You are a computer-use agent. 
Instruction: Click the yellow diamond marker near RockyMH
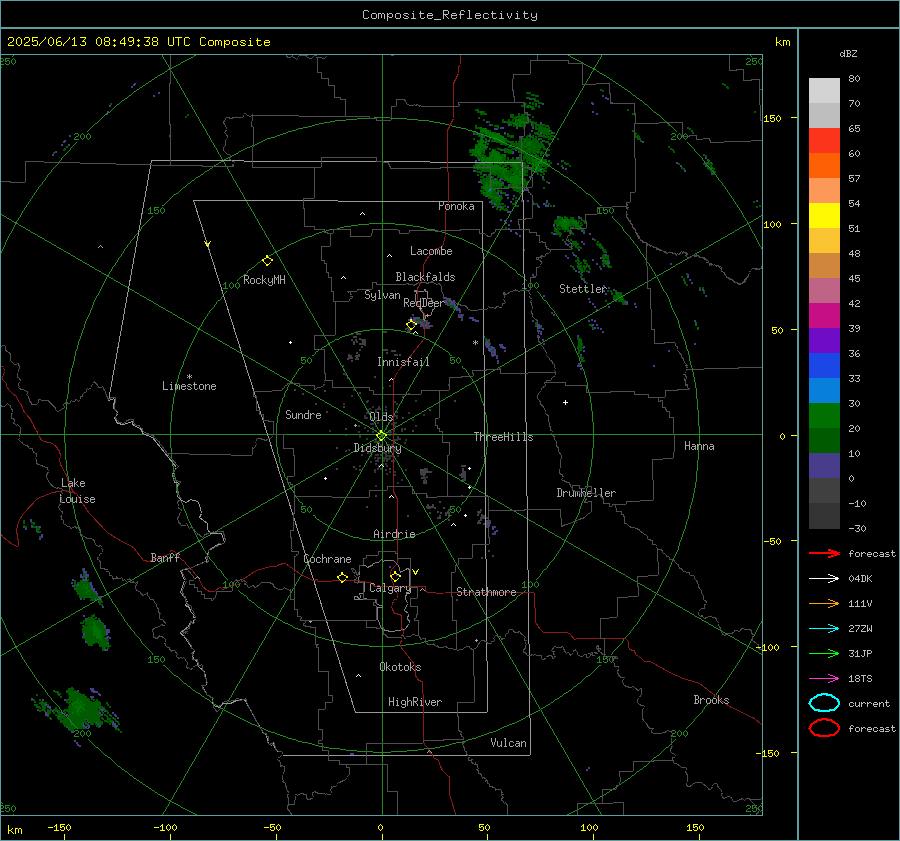coord(267,261)
